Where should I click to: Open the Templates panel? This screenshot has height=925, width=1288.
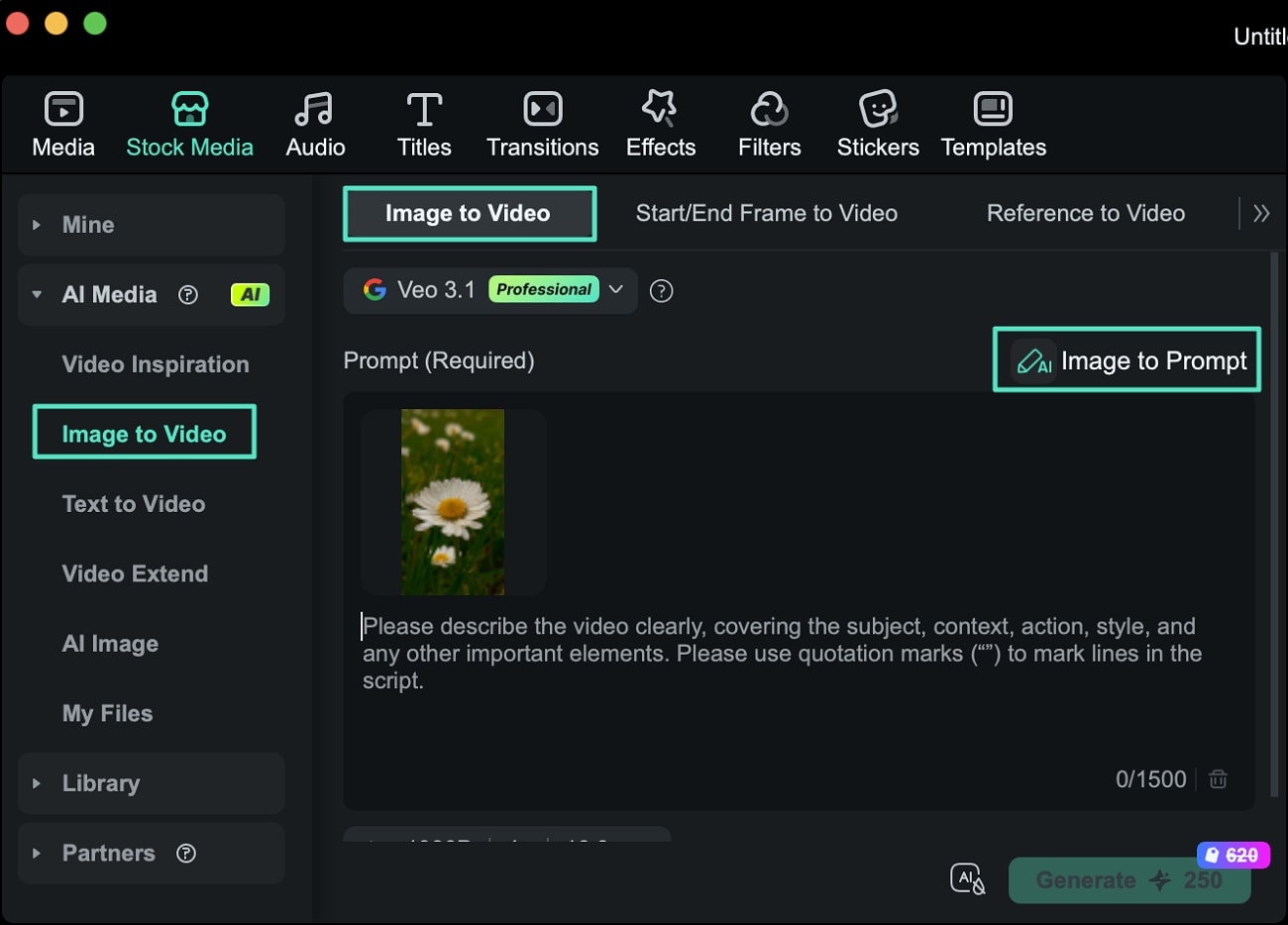coord(993,125)
